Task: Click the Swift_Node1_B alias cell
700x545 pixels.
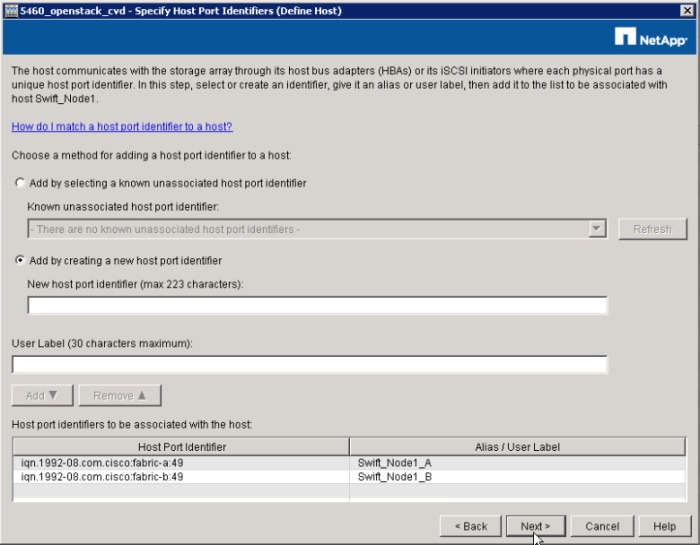Action: 517,477
